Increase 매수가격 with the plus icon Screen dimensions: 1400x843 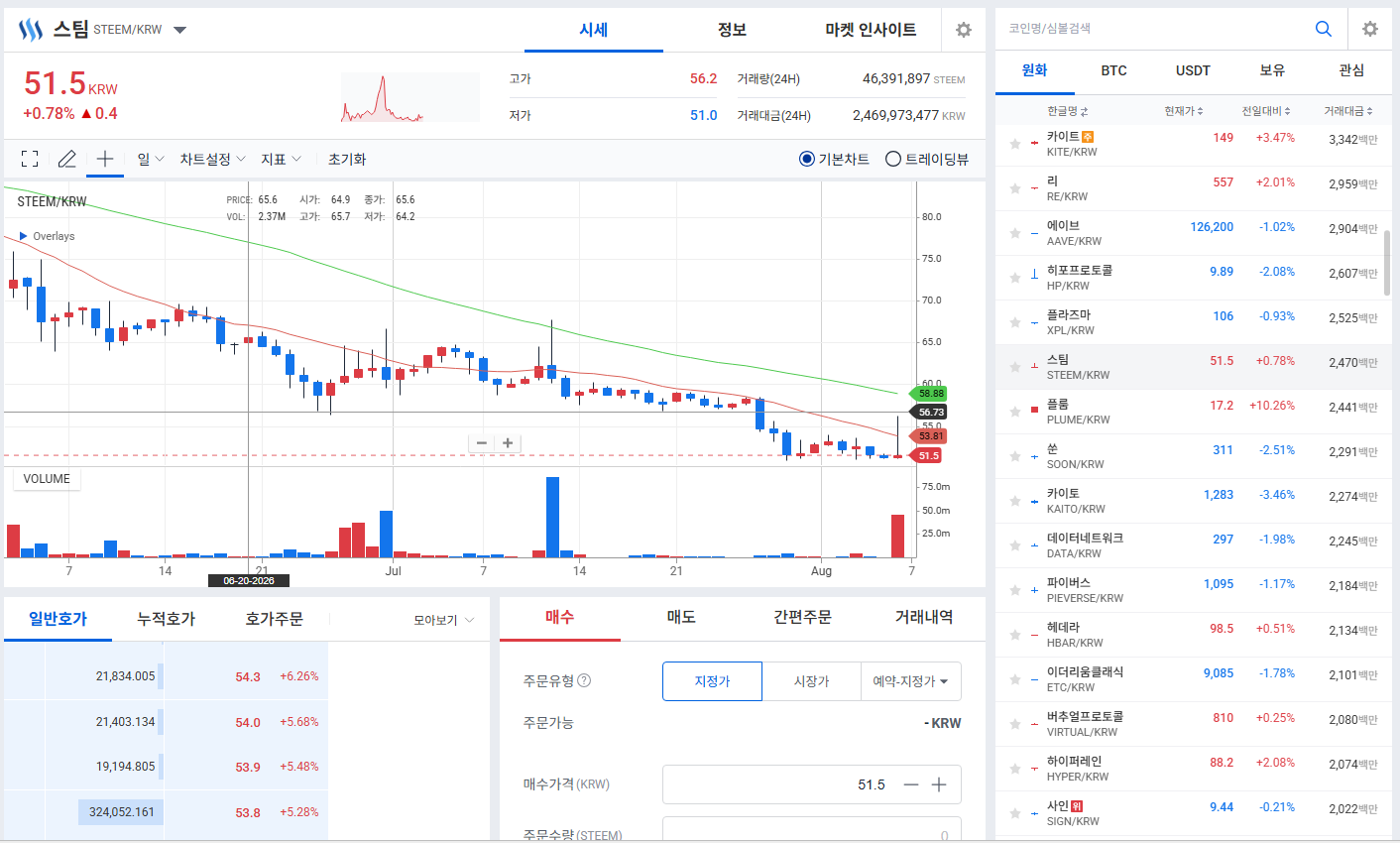(x=939, y=784)
